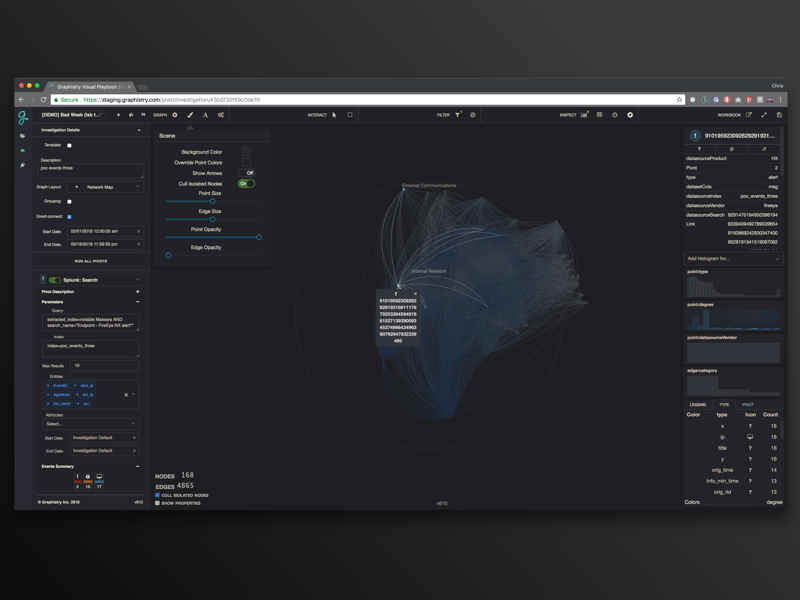The width and height of the screenshot is (800, 600).
Task: Click the RUN ALL PIVOTS button
Action: (x=91, y=261)
